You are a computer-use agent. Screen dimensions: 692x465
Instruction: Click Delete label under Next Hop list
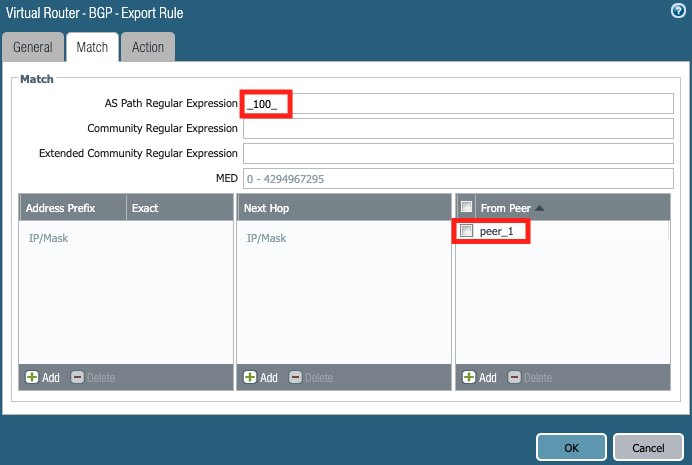click(x=319, y=378)
